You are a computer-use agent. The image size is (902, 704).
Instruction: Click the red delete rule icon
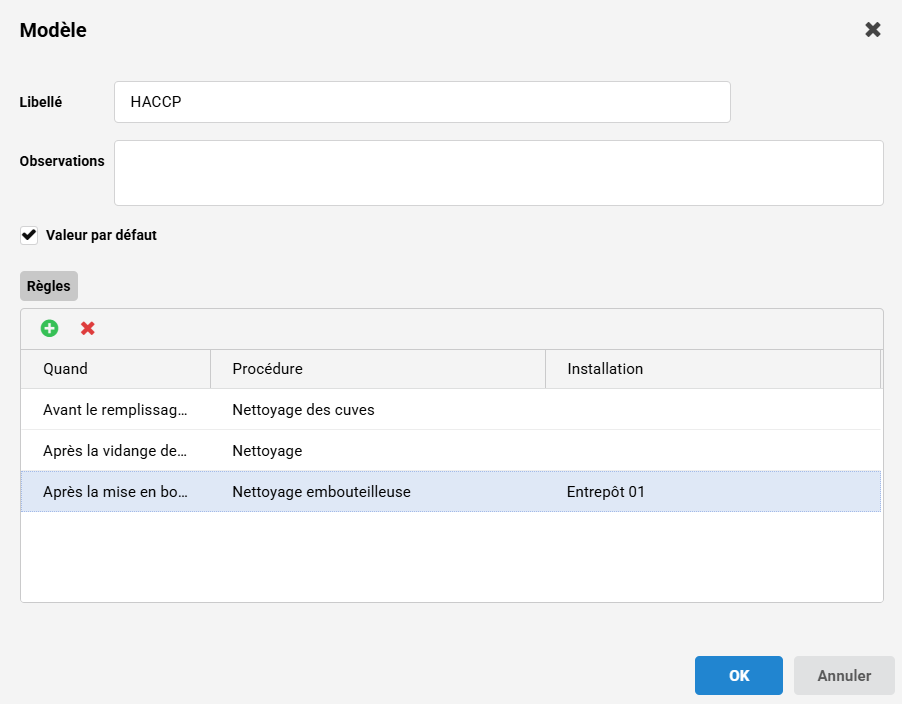coord(88,328)
